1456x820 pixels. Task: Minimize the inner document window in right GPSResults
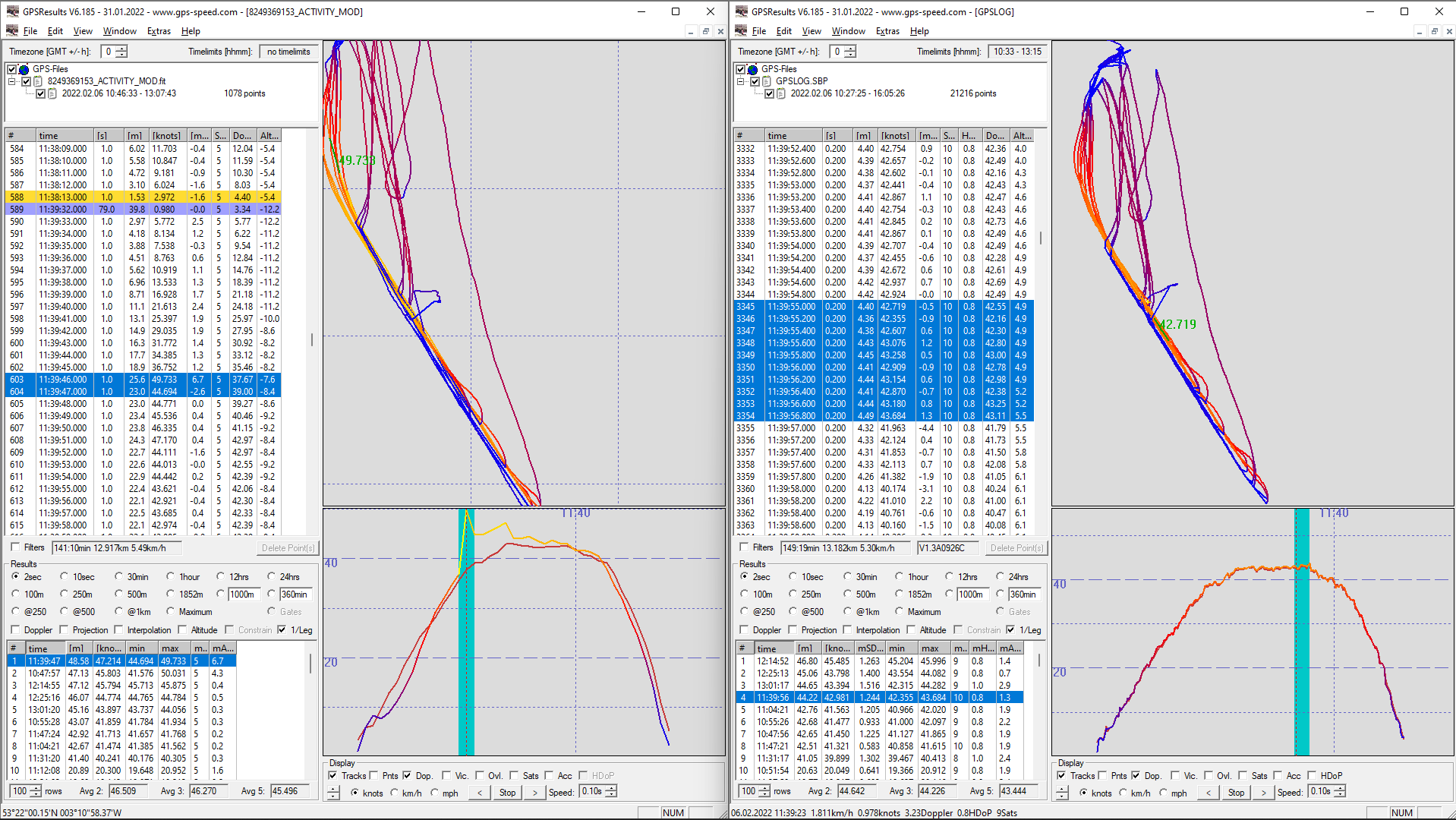(1419, 31)
